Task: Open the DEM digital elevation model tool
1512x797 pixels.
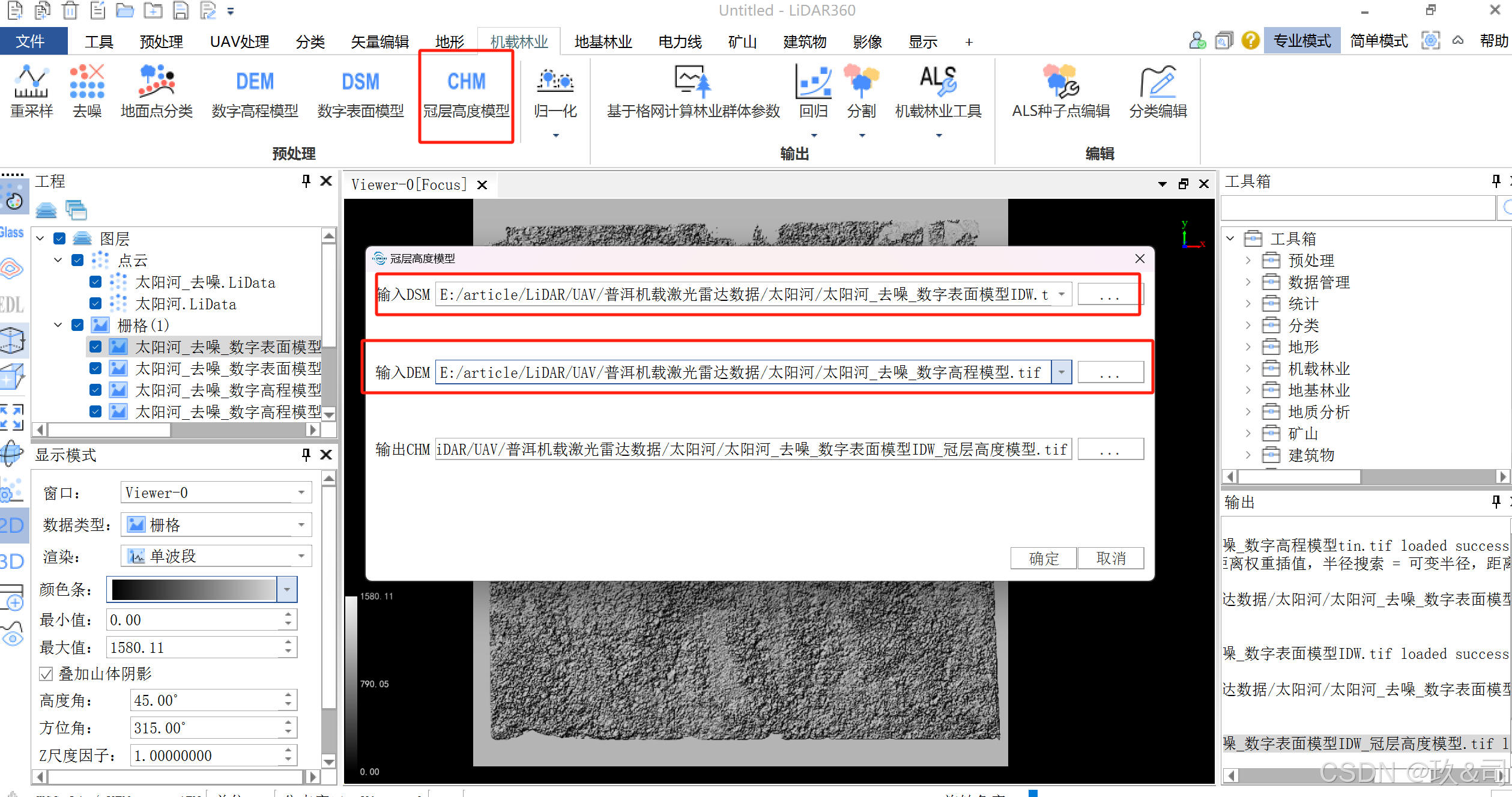Action: pyautogui.click(x=255, y=82)
